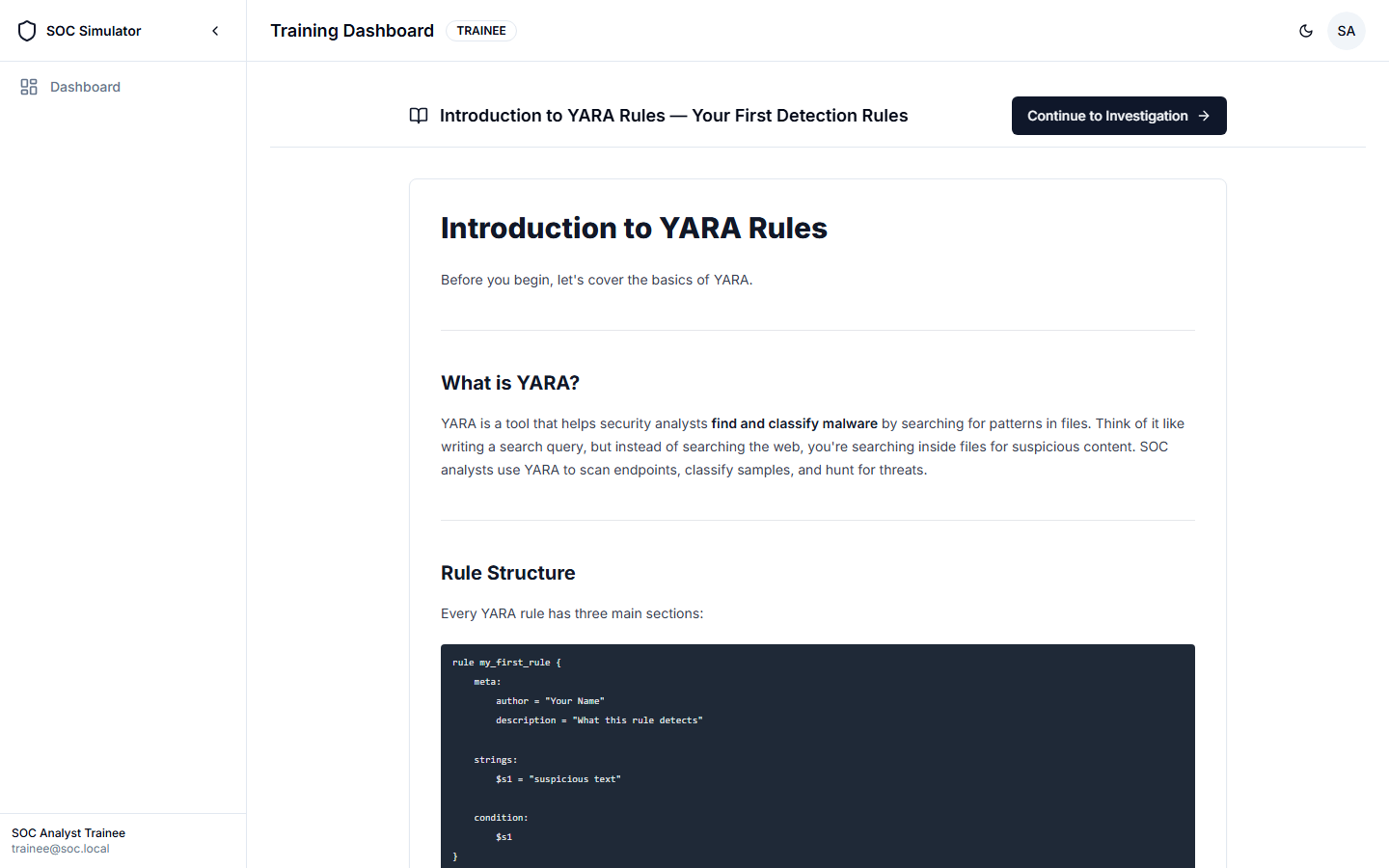
Task: Click the SOC Simulator title text
Action: pos(94,31)
